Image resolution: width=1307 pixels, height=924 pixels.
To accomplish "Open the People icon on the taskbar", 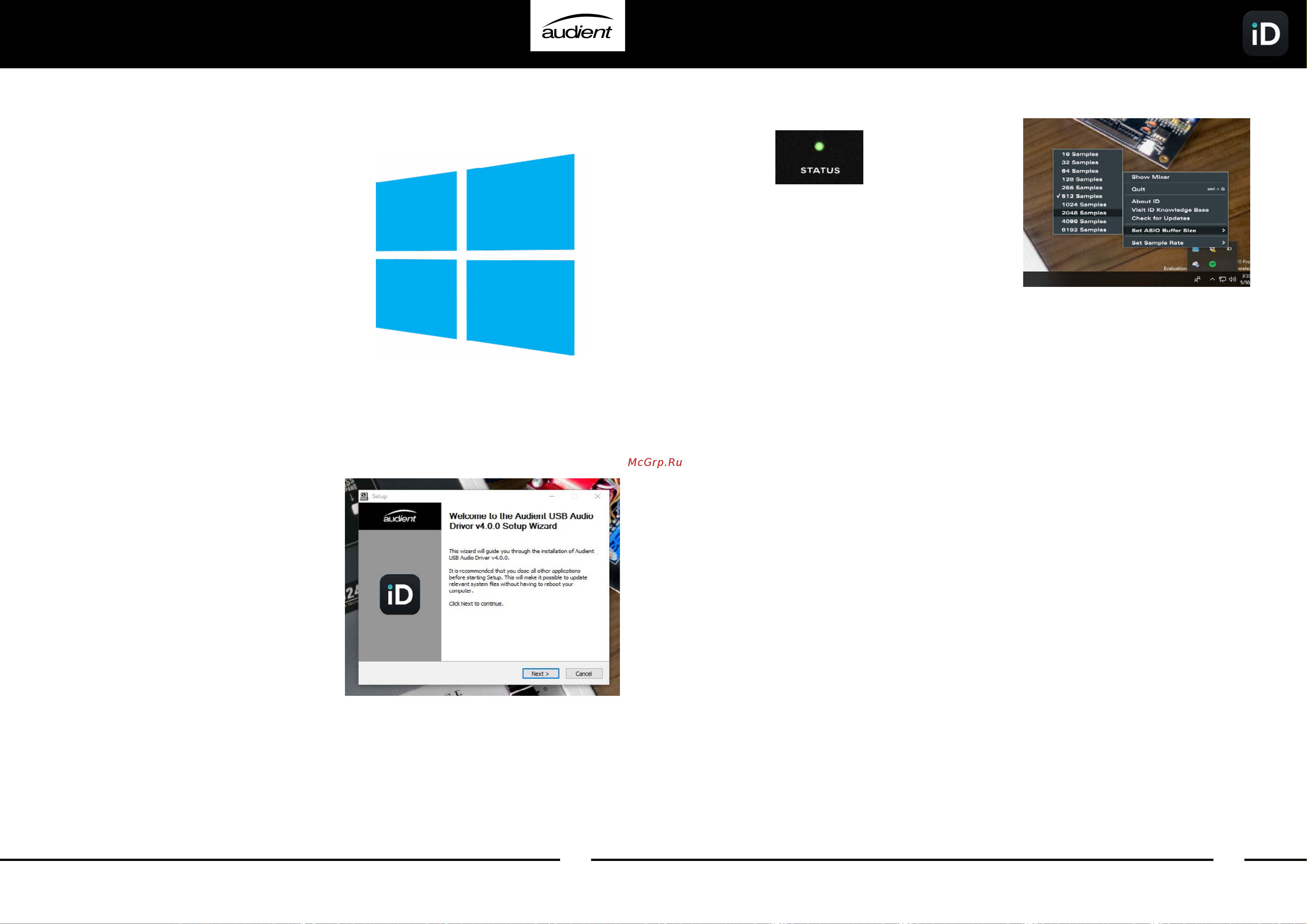I will point(1197,279).
